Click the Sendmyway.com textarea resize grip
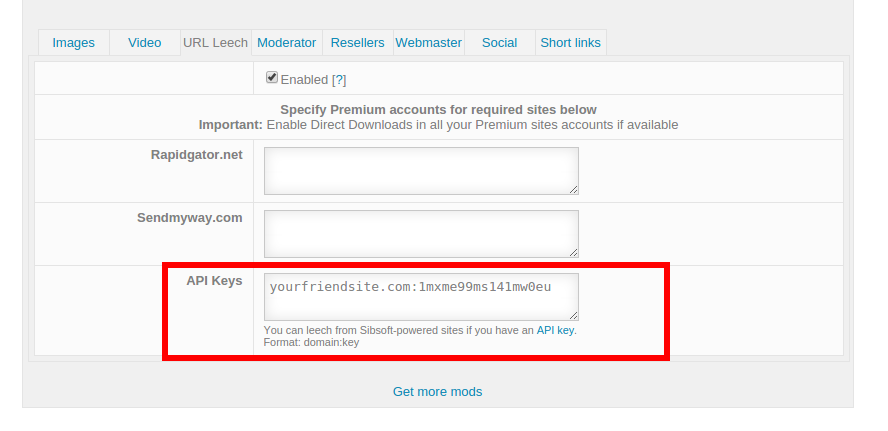This screenshot has width=888, height=431. point(573,251)
